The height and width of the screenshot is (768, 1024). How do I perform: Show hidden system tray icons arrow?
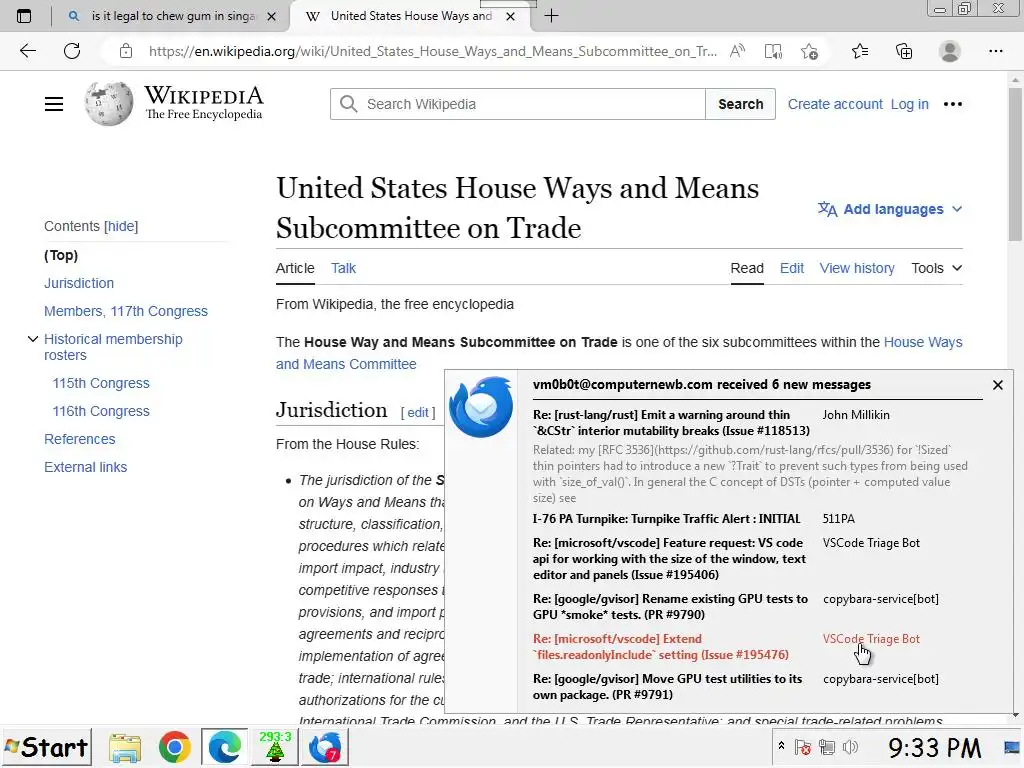tap(780, 746)
